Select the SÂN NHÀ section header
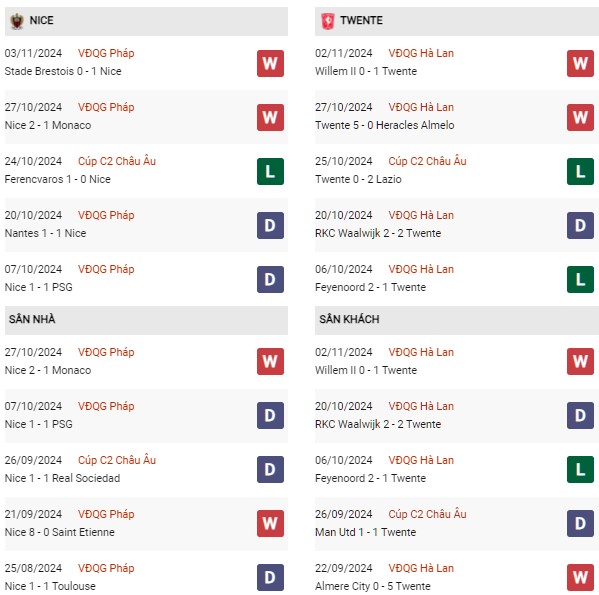Image resolution: width=599 pixels, height=595 pixels. (x=146, y=320)
